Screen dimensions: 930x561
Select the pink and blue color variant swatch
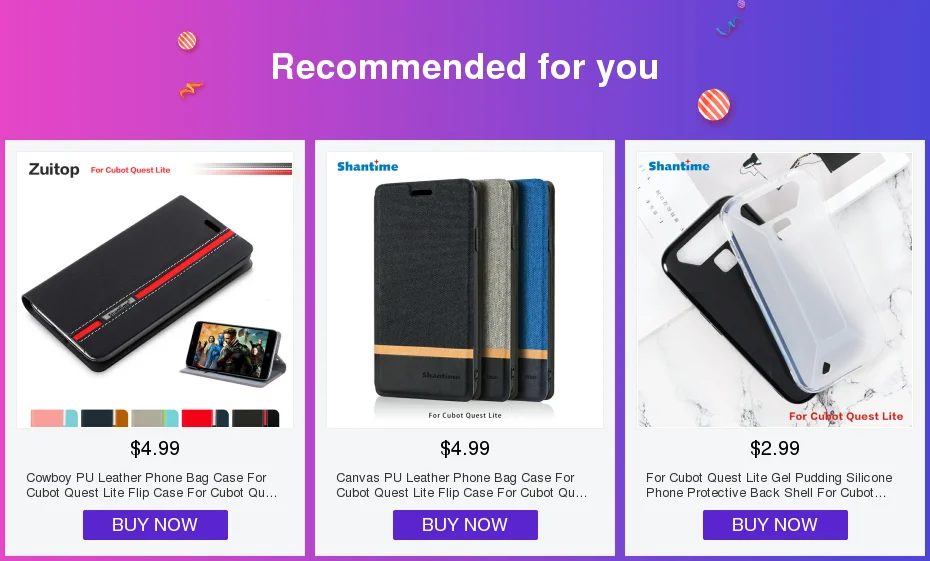click(x=54, y=418)
